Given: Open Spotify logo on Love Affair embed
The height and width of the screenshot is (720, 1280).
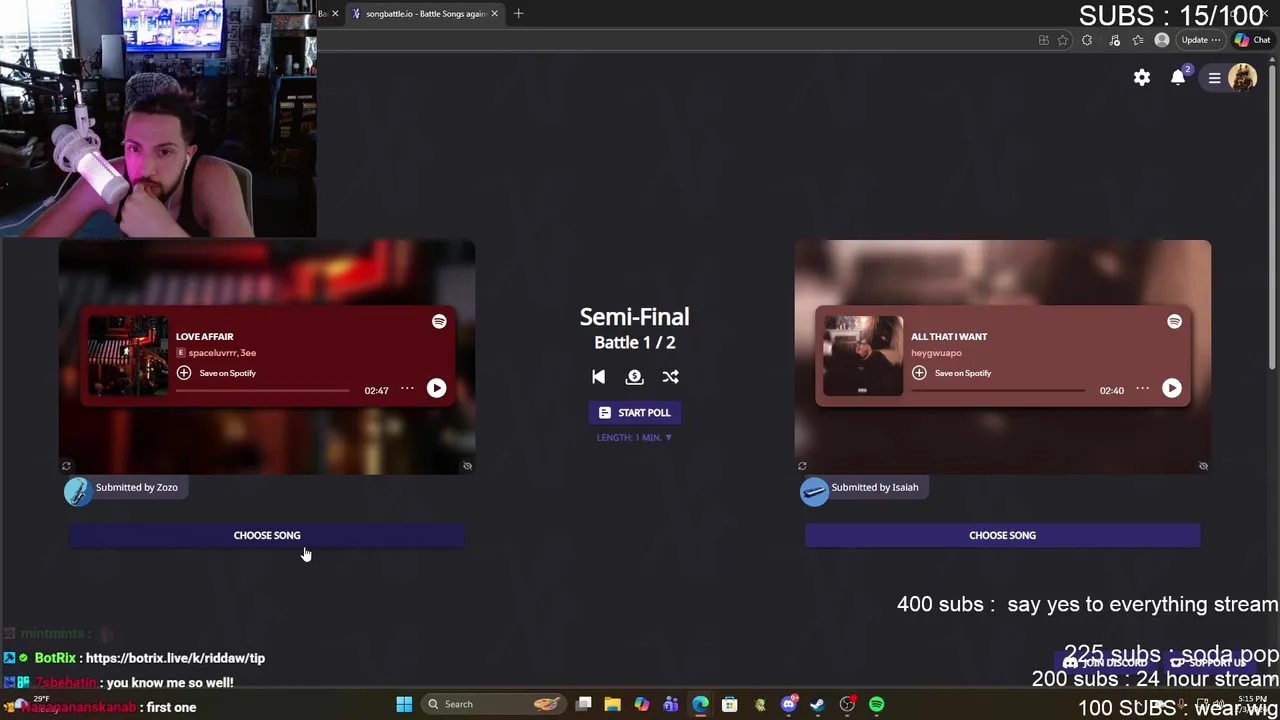Looking at the screenshot, I should point(439,321).
